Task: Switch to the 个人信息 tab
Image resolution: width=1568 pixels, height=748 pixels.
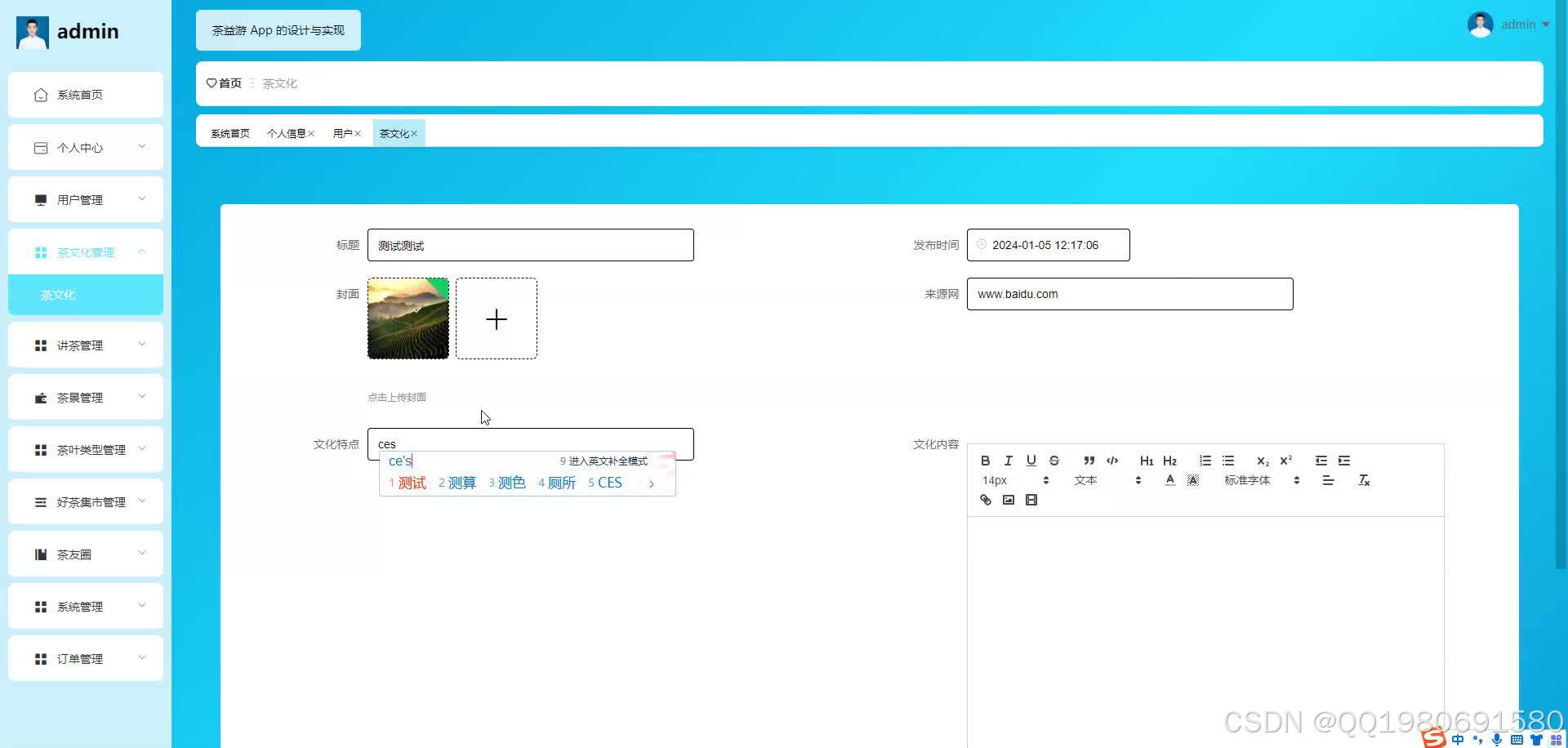Action: click(x=286, y=133)
